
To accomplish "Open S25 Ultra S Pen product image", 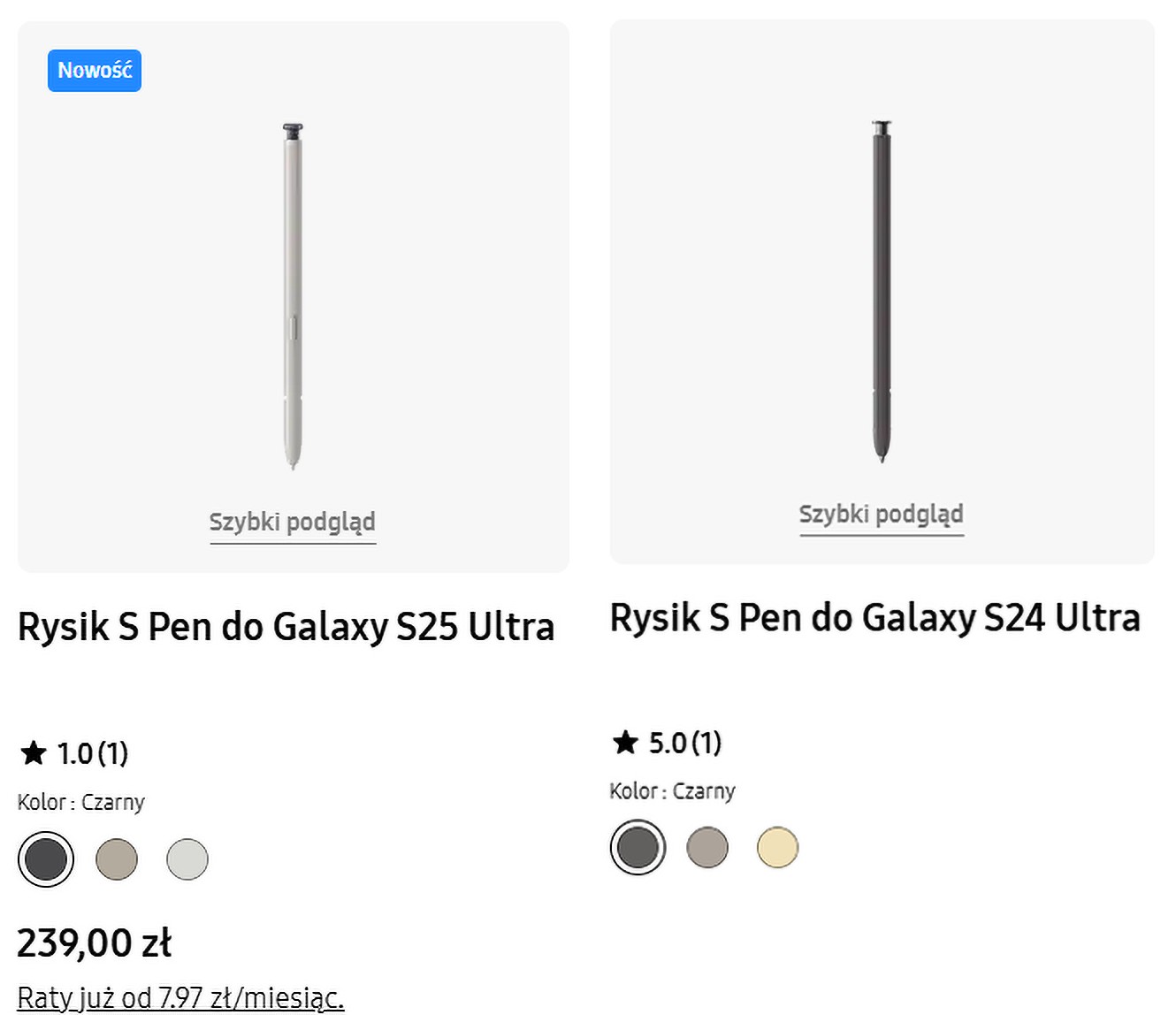I will [293, 295].
